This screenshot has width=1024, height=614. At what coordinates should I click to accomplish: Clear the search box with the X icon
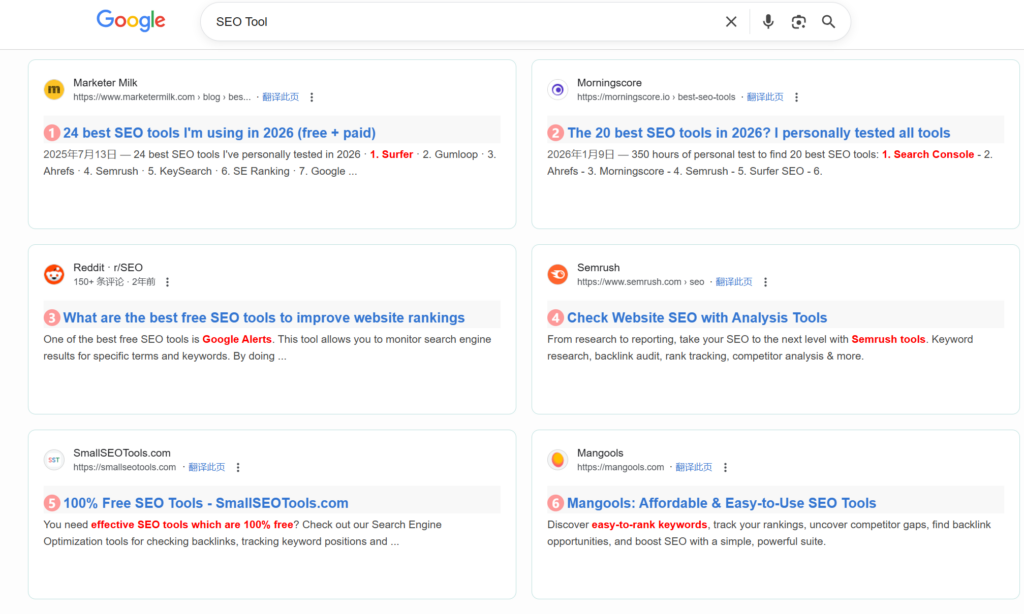[x=731, y=22]
